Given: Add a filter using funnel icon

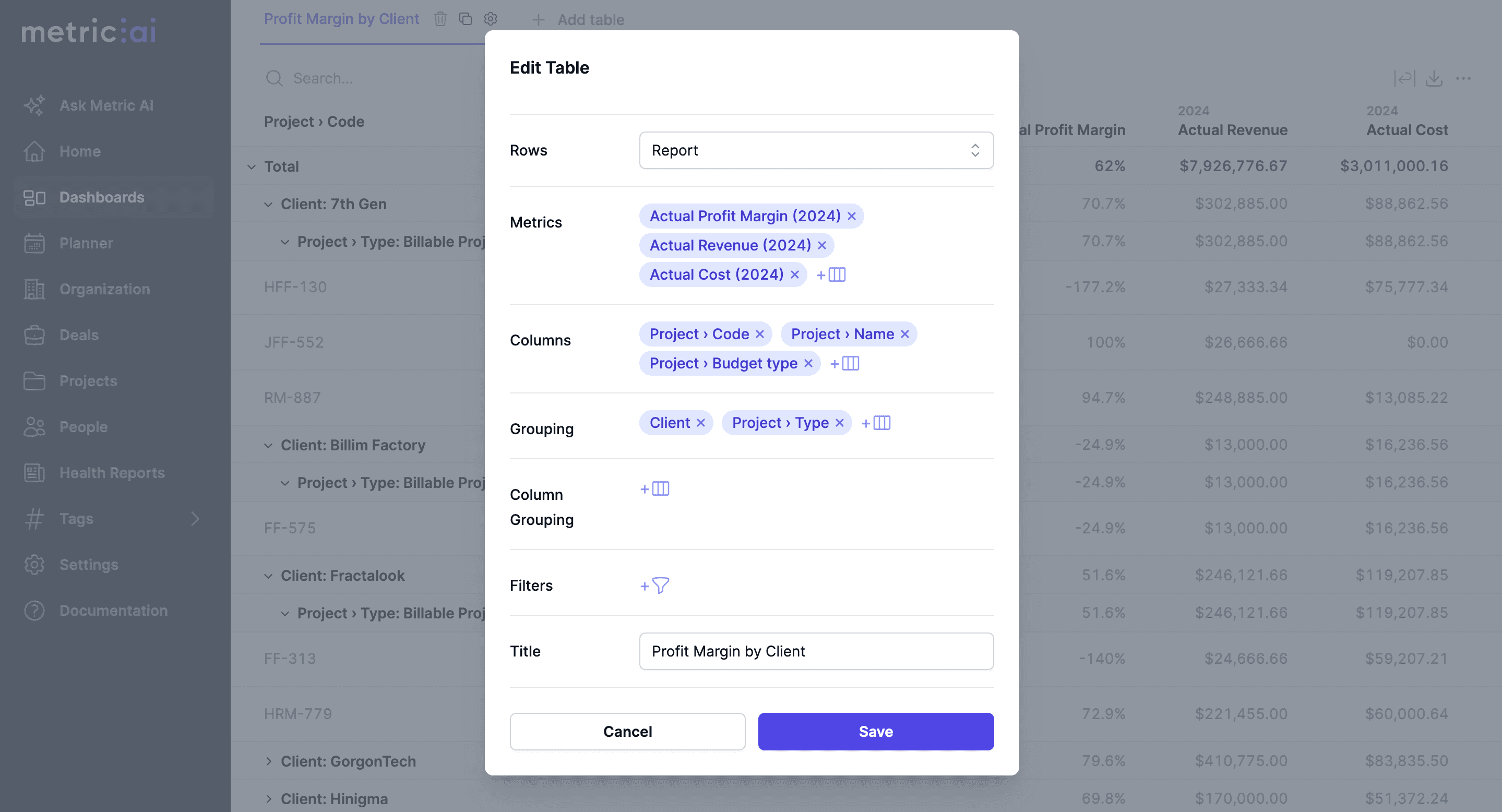Looking at the screenshot, I should [x=655, y=585].
